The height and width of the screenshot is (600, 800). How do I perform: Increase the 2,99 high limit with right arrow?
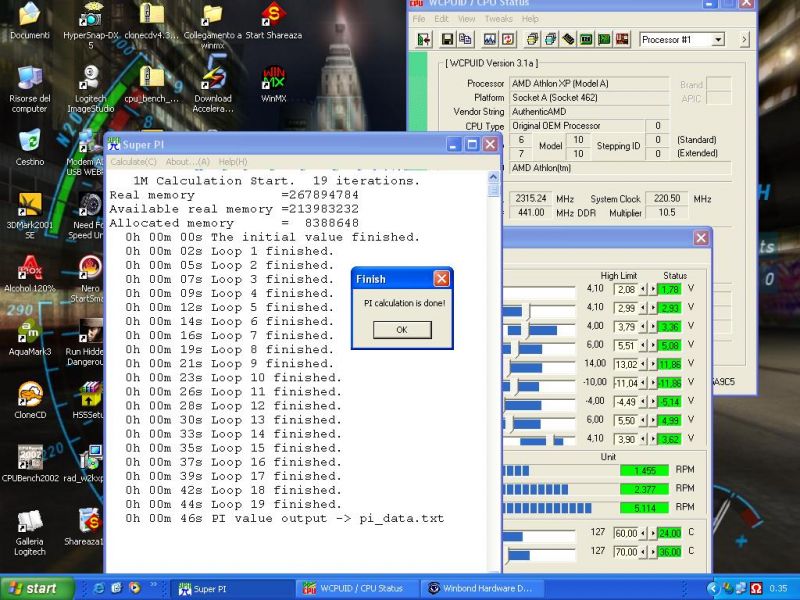tap(653, 308)
